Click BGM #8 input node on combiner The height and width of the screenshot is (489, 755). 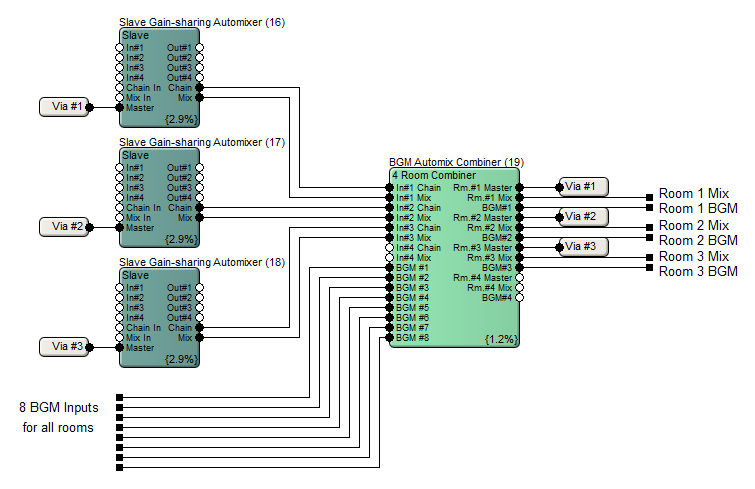tap(390, 337)
